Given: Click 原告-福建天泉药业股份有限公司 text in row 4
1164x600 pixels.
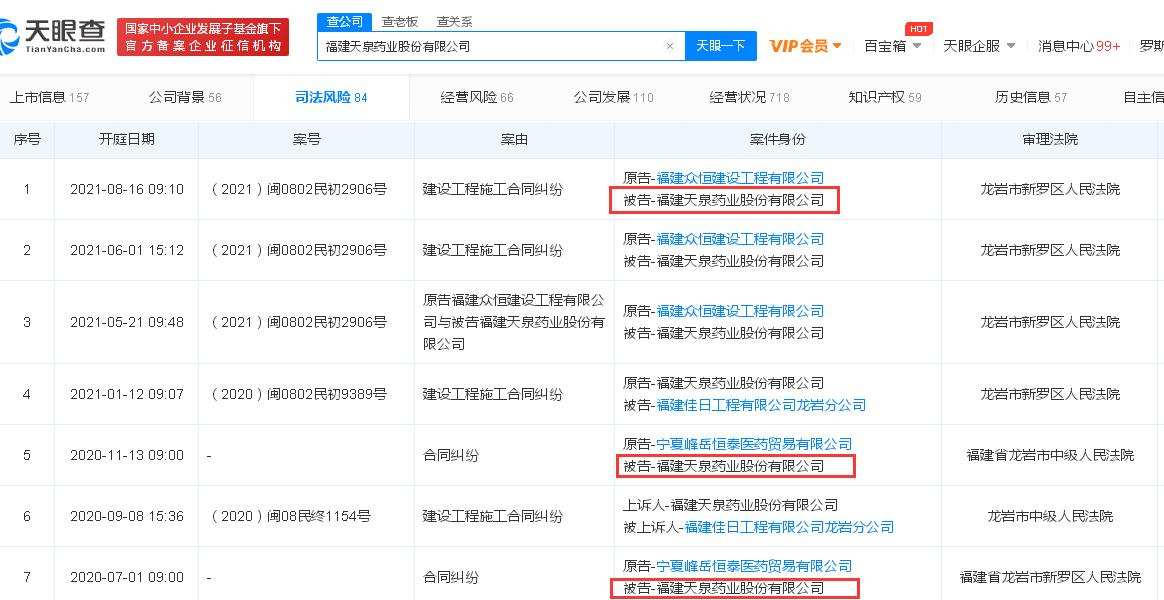Looking at the screenshot, I should pos(723,383).
